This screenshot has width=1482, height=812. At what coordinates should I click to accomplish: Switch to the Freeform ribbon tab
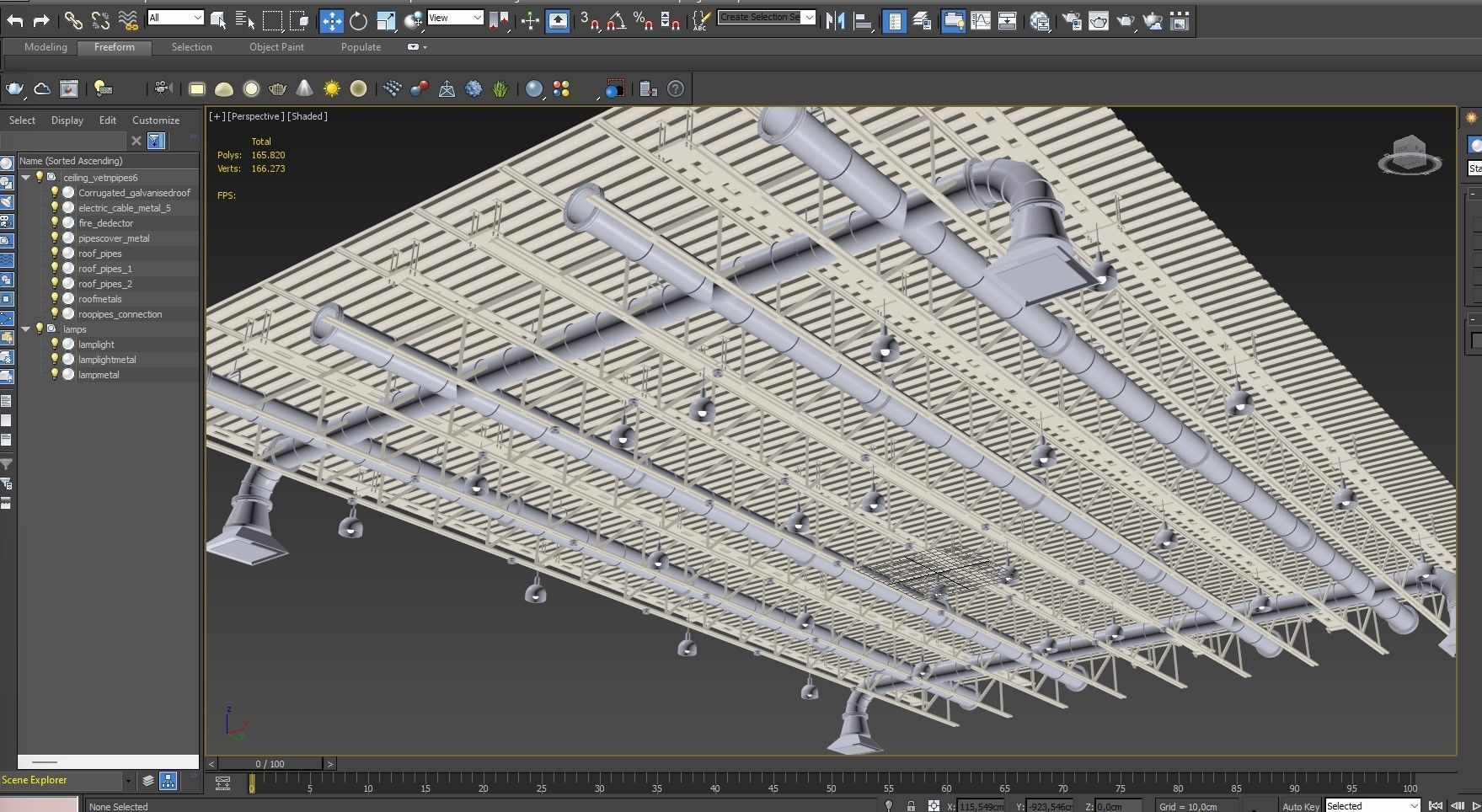115,47
